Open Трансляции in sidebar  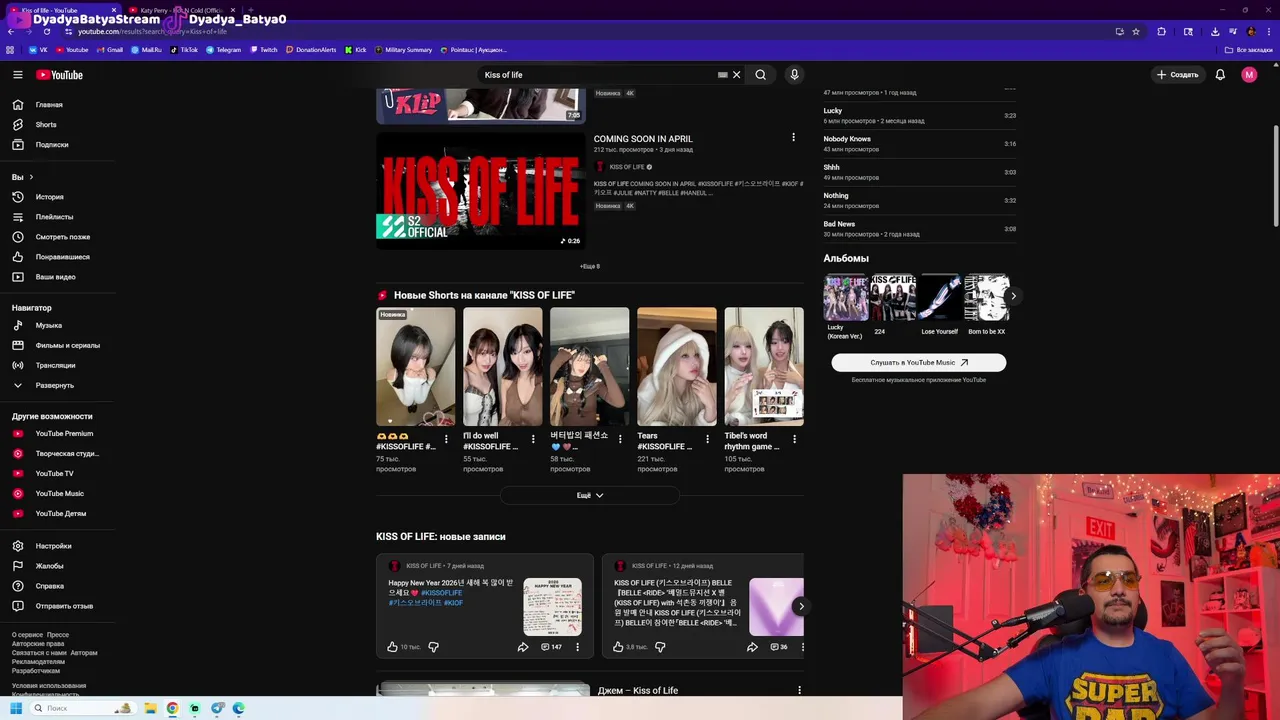pos(56,365)
